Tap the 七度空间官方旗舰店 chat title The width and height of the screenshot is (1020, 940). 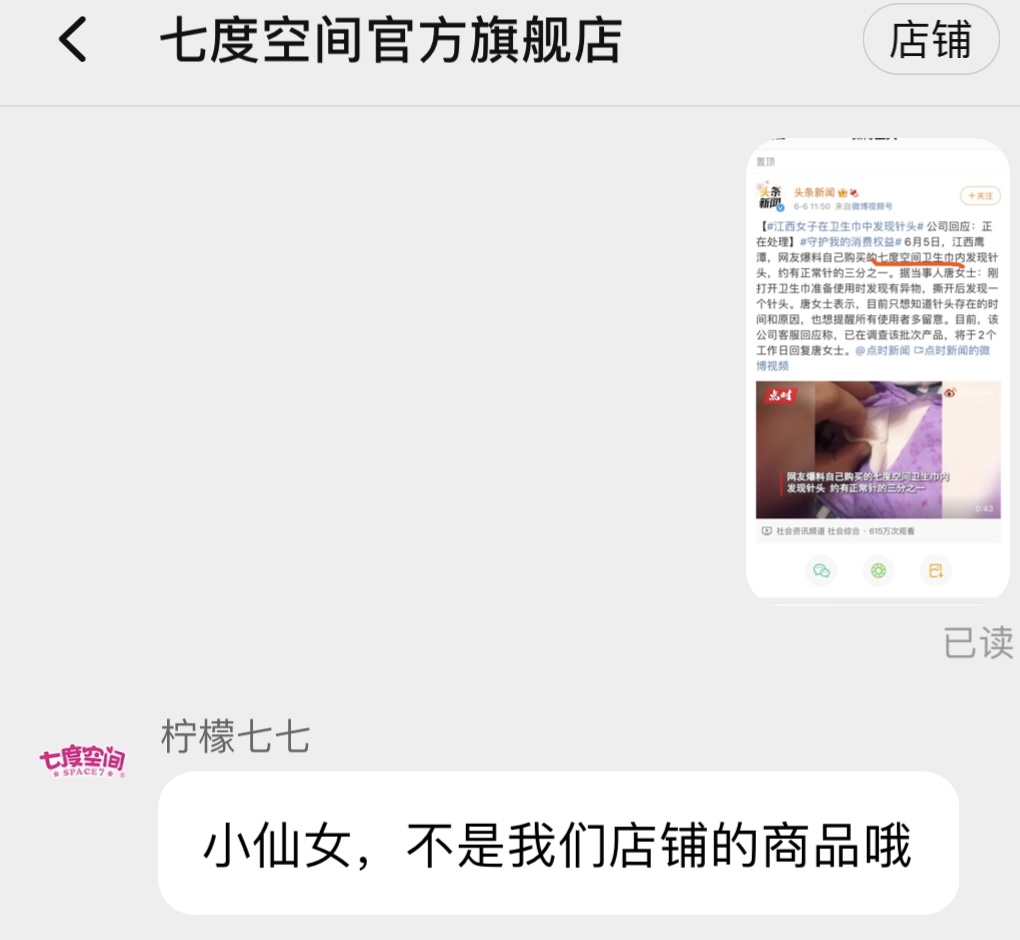390,40
